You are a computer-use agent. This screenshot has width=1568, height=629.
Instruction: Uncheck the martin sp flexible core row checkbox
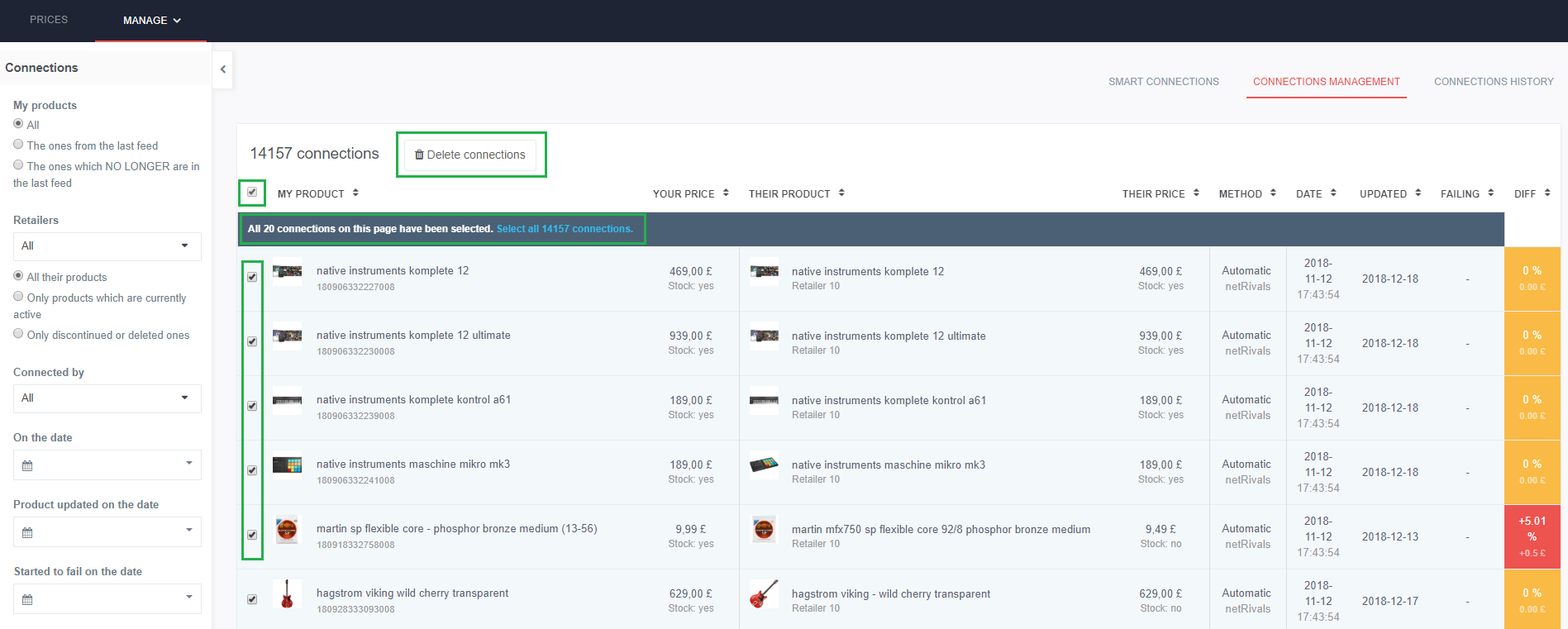coord(252,535)
